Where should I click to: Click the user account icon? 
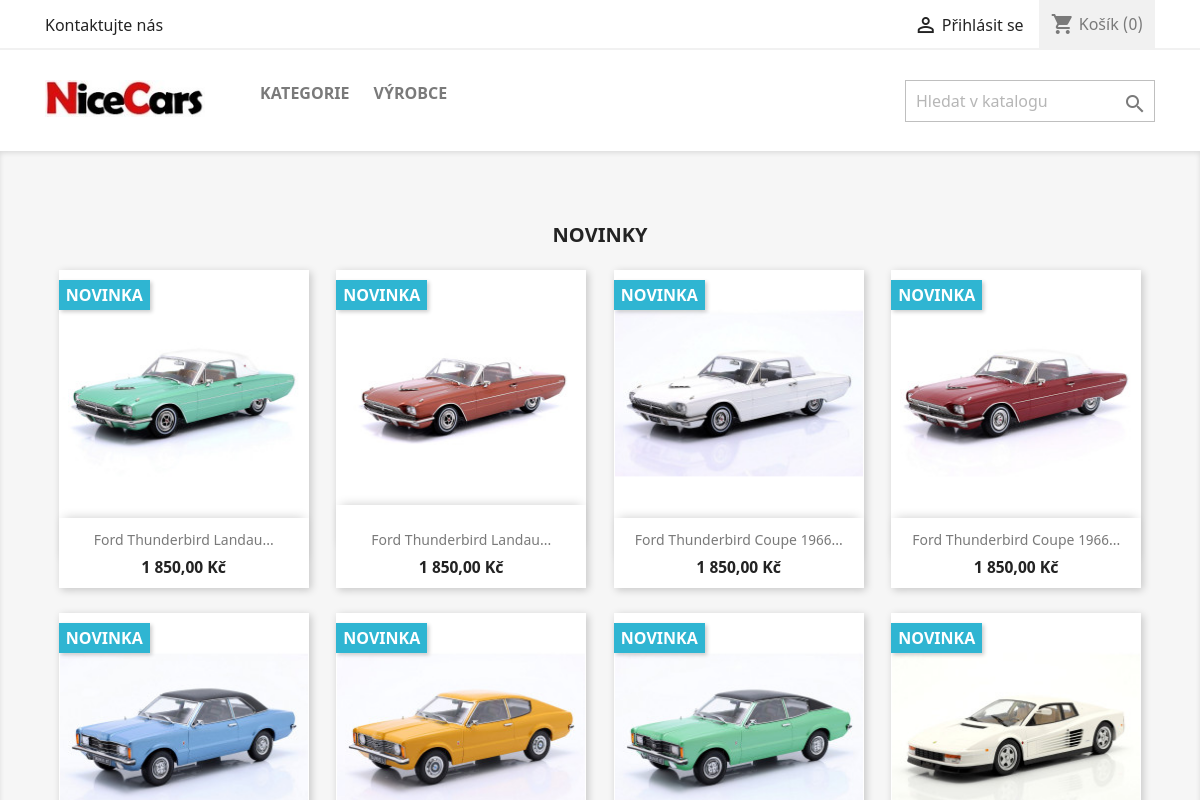925,25
